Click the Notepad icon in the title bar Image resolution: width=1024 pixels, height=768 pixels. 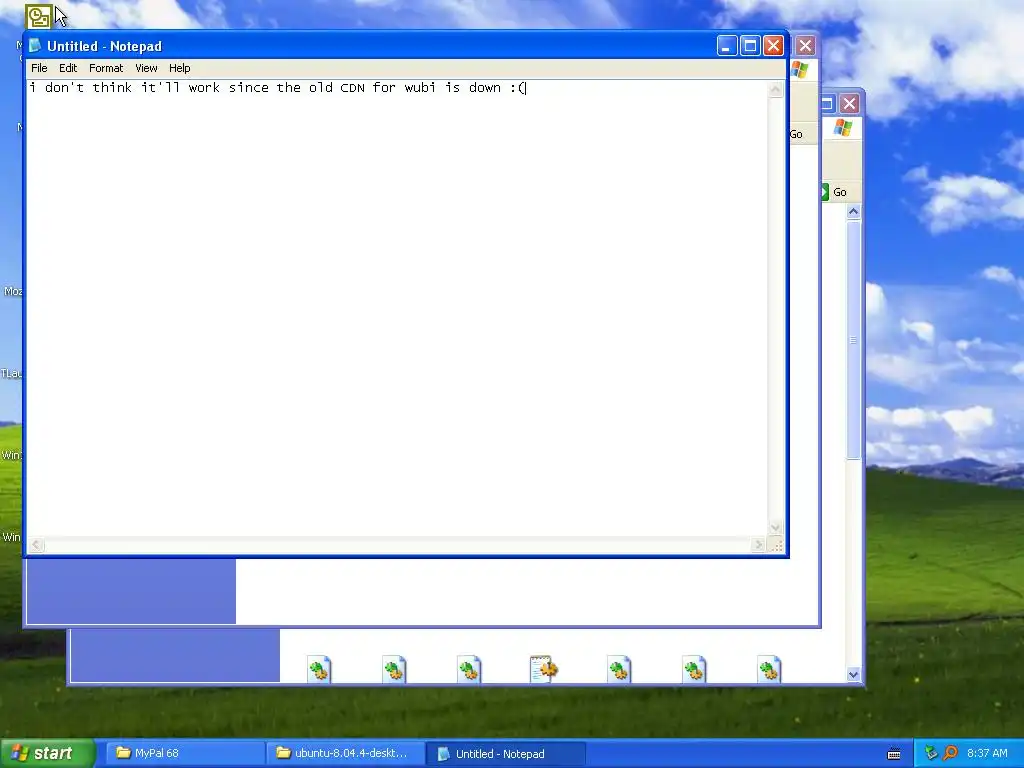coord(35,46)
